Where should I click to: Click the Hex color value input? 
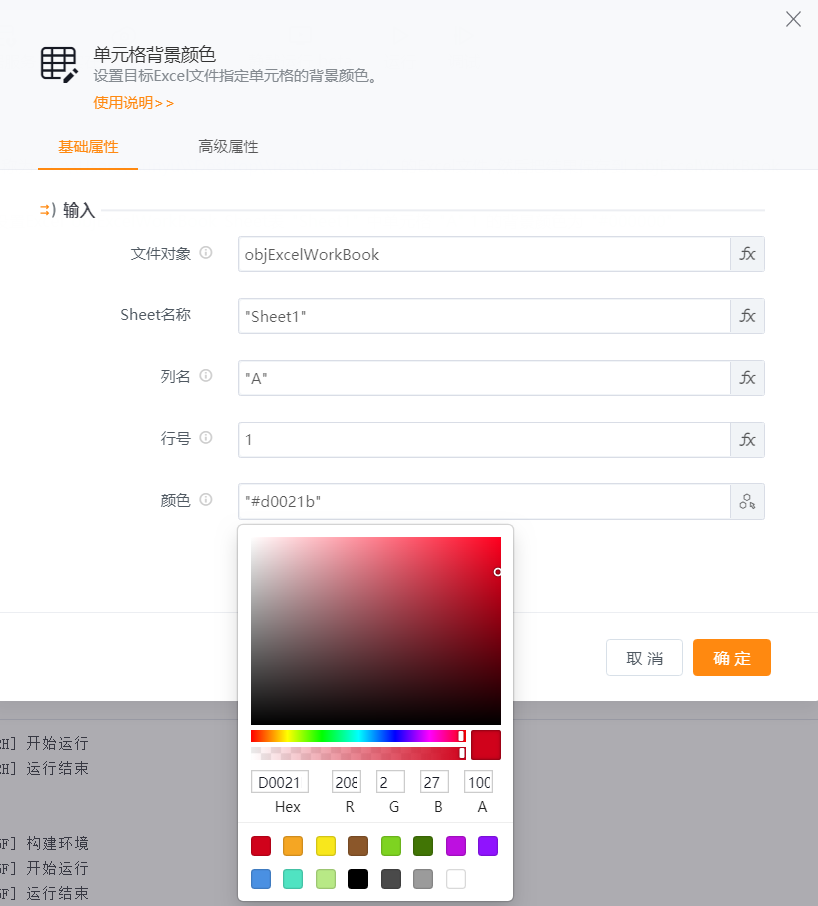pos(280,782)
